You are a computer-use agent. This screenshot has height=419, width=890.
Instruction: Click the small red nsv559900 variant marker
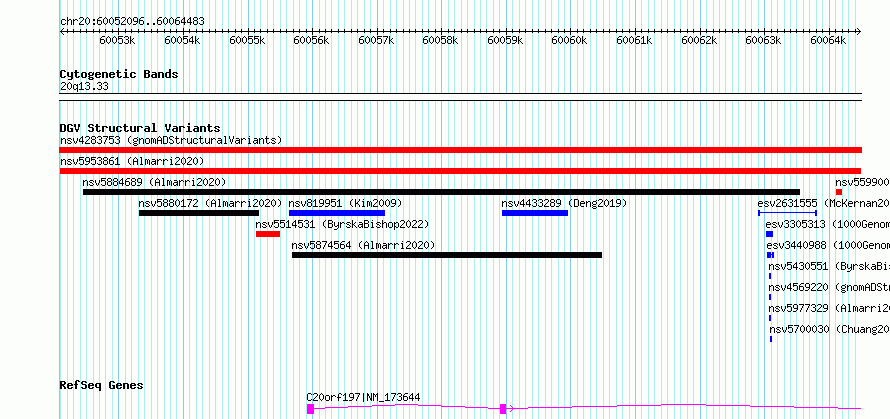point(839,192)
